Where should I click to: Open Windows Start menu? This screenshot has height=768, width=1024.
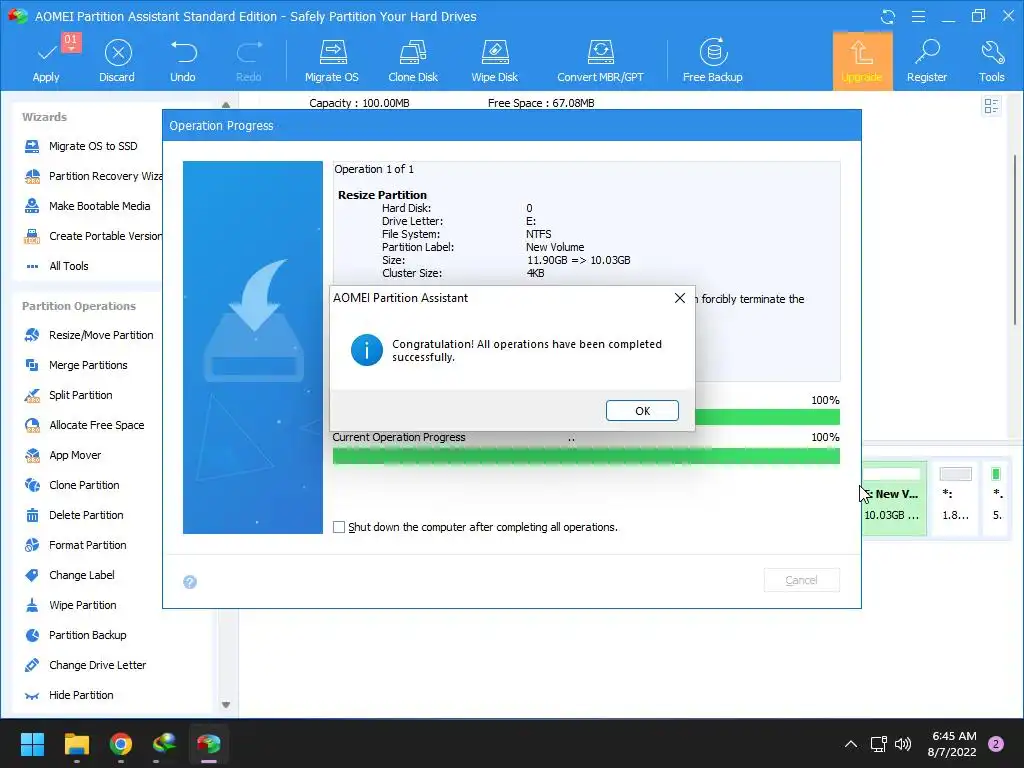32,744
